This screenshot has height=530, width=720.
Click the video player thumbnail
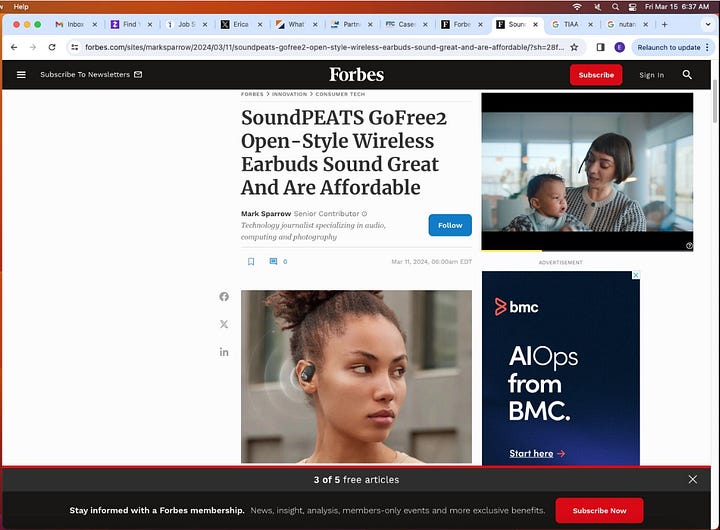(587, 172)
